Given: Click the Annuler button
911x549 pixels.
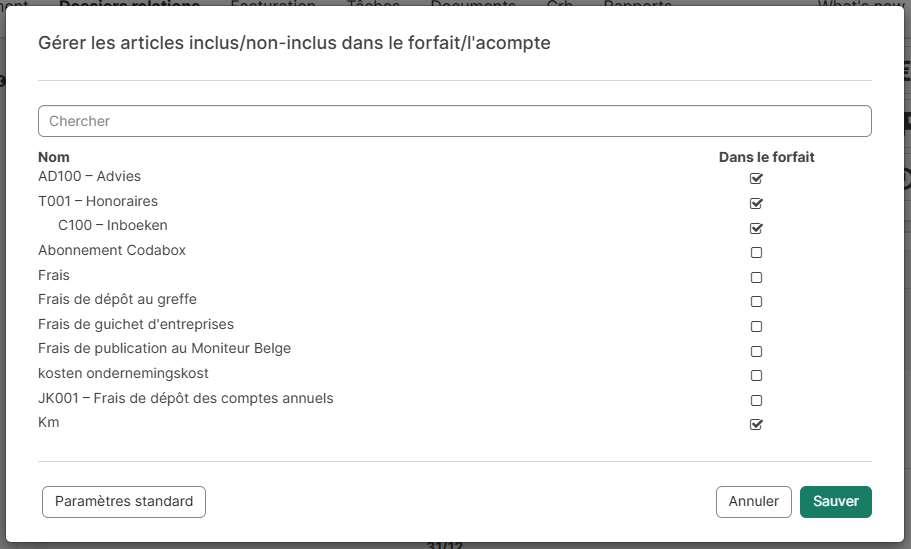Looking at the screenshot, I should [x=753, y=501].
